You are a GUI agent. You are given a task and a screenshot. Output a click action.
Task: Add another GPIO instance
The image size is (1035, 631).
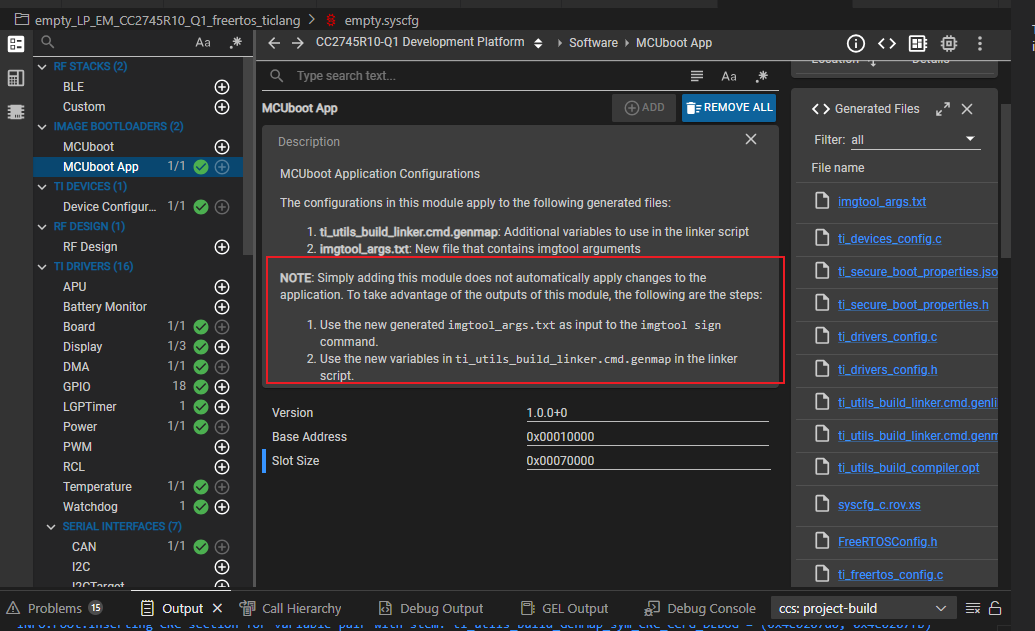point(222,387)
